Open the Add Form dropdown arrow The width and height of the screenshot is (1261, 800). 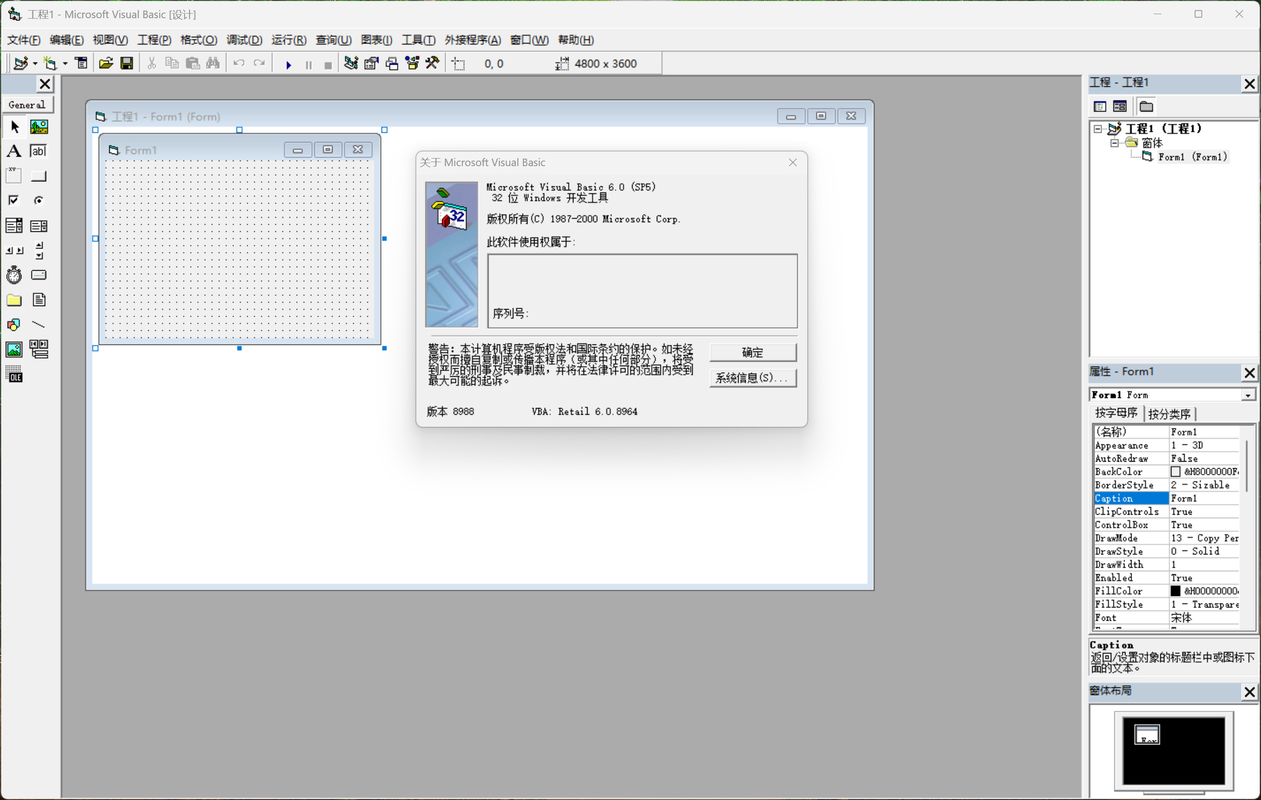tap(65, 64)
